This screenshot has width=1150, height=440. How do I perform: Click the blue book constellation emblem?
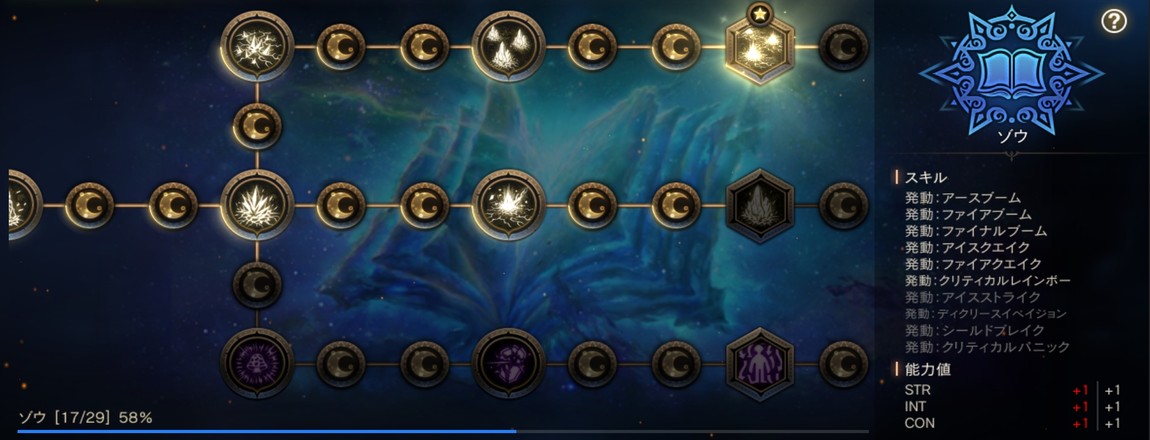1011,70
